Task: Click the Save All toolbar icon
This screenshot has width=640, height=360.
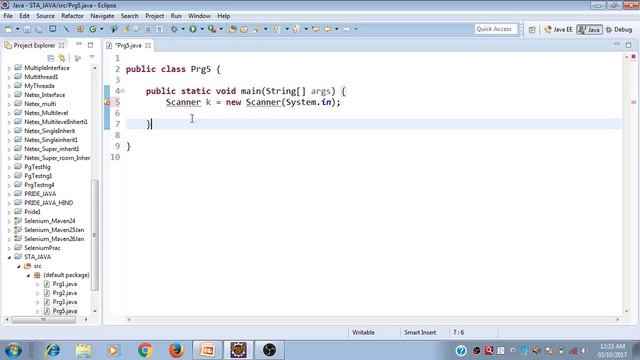Action: coord(39,29)
